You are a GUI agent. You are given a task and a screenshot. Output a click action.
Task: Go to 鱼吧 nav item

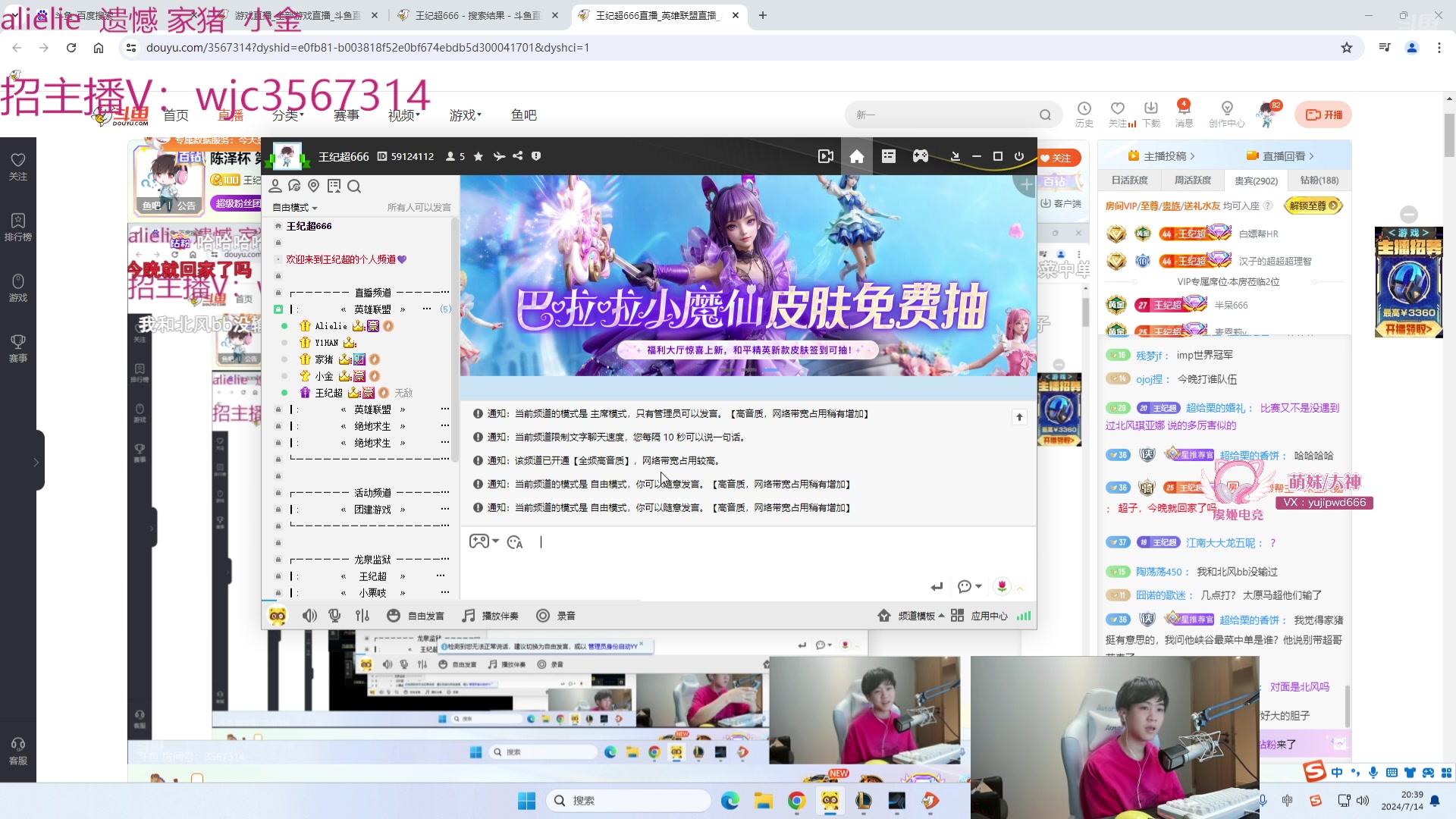coord(524,115)
